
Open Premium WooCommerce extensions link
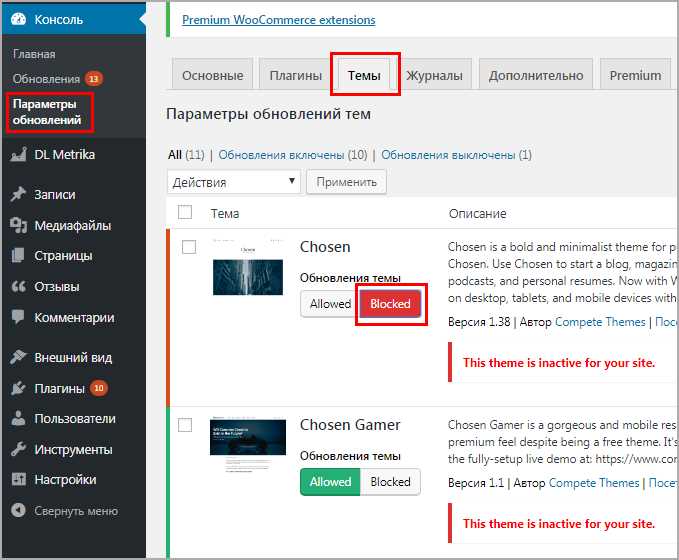coord(278,20)
